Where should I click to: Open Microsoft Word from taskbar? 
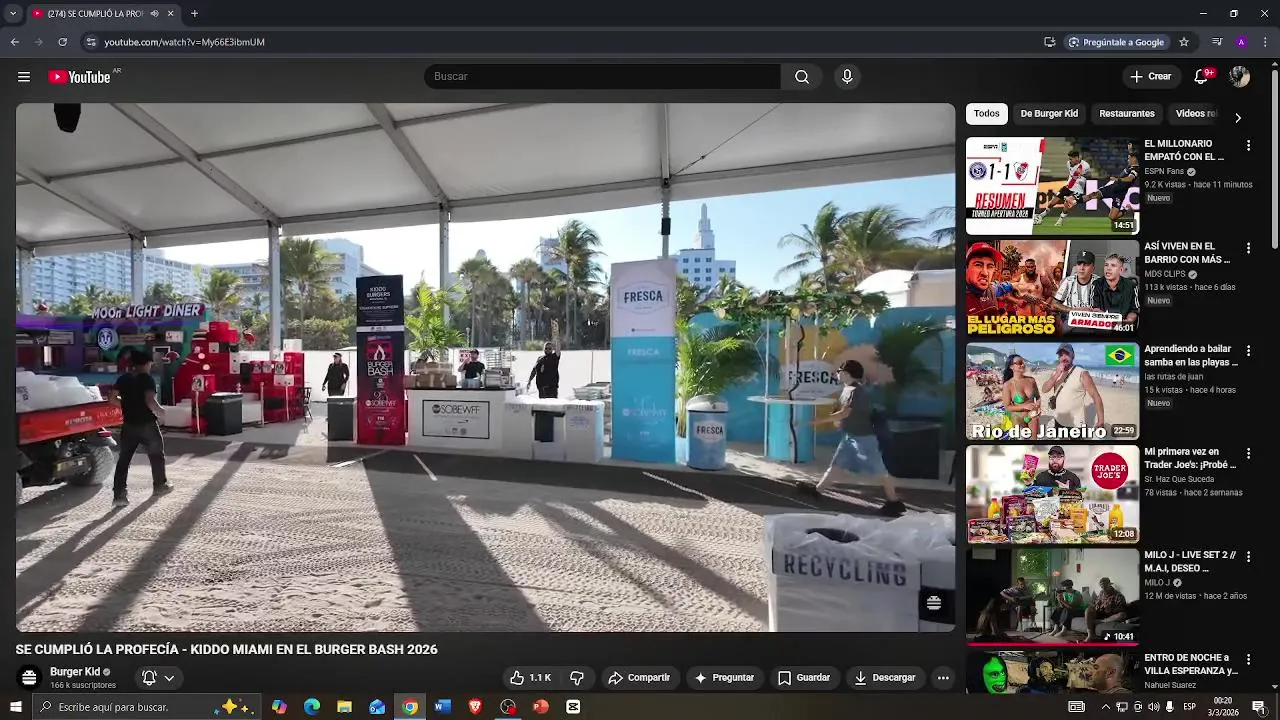[x=442, y=707]
